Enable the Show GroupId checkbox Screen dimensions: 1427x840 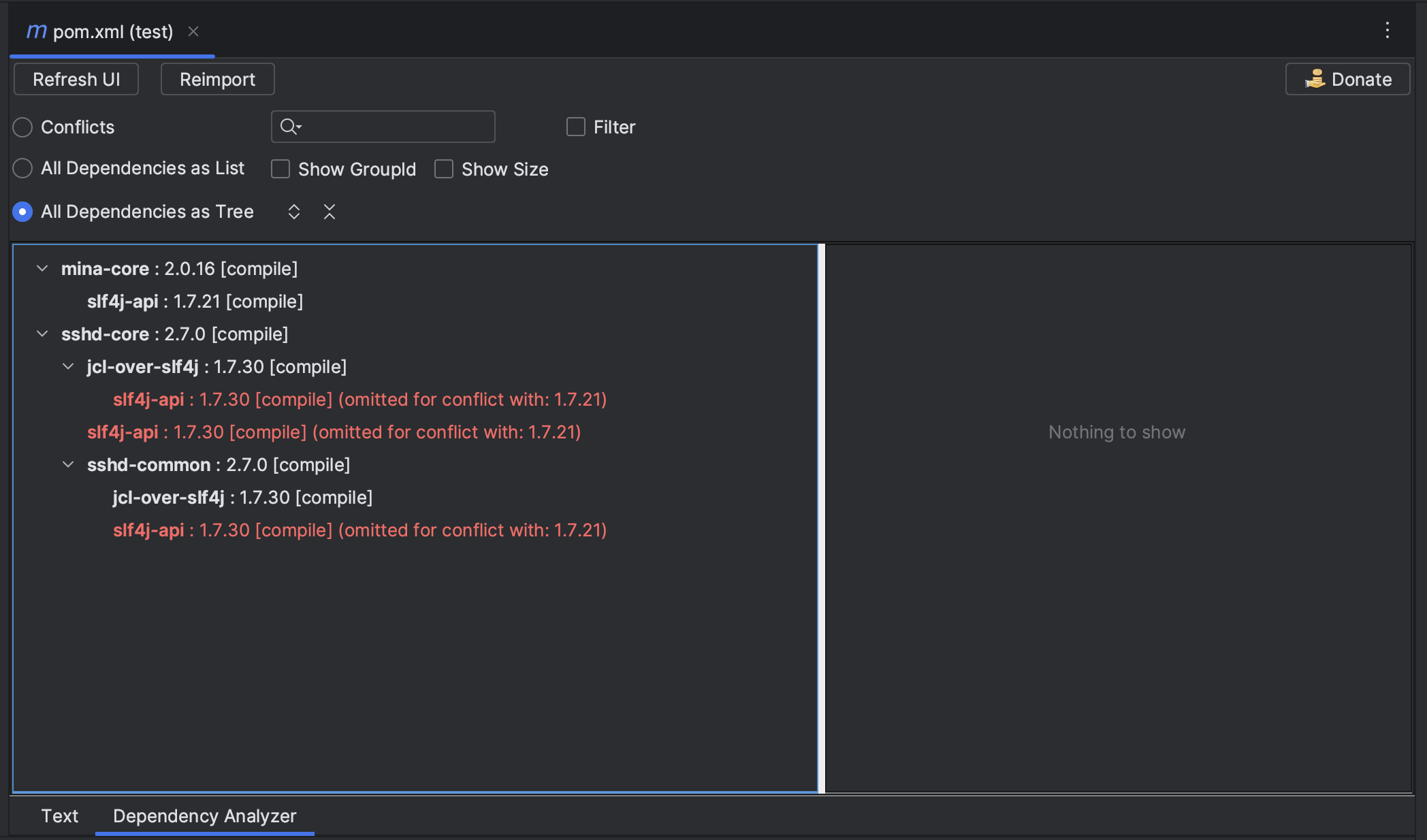pyautogui.click(x=280, y=169)
